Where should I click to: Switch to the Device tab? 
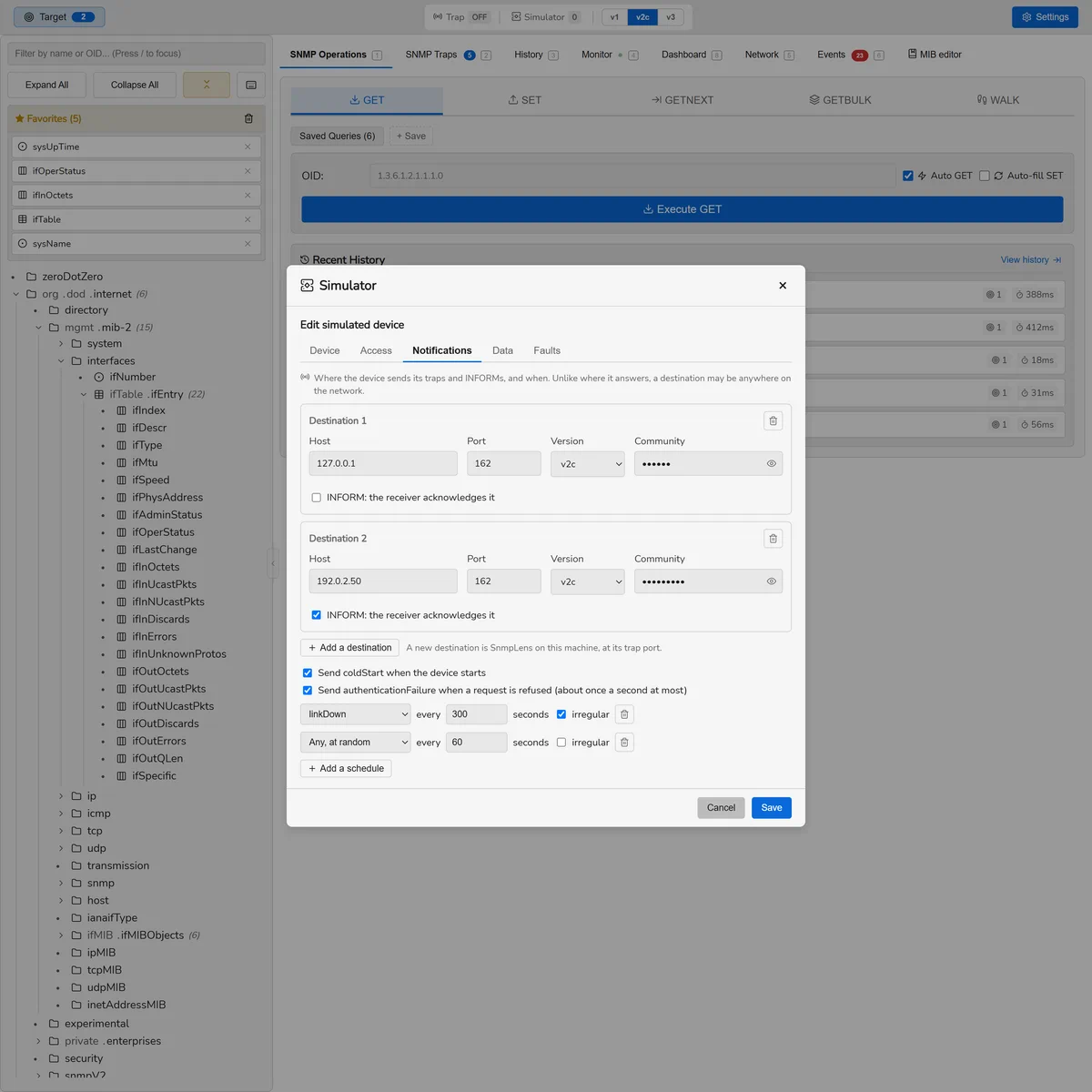(325, 350)
